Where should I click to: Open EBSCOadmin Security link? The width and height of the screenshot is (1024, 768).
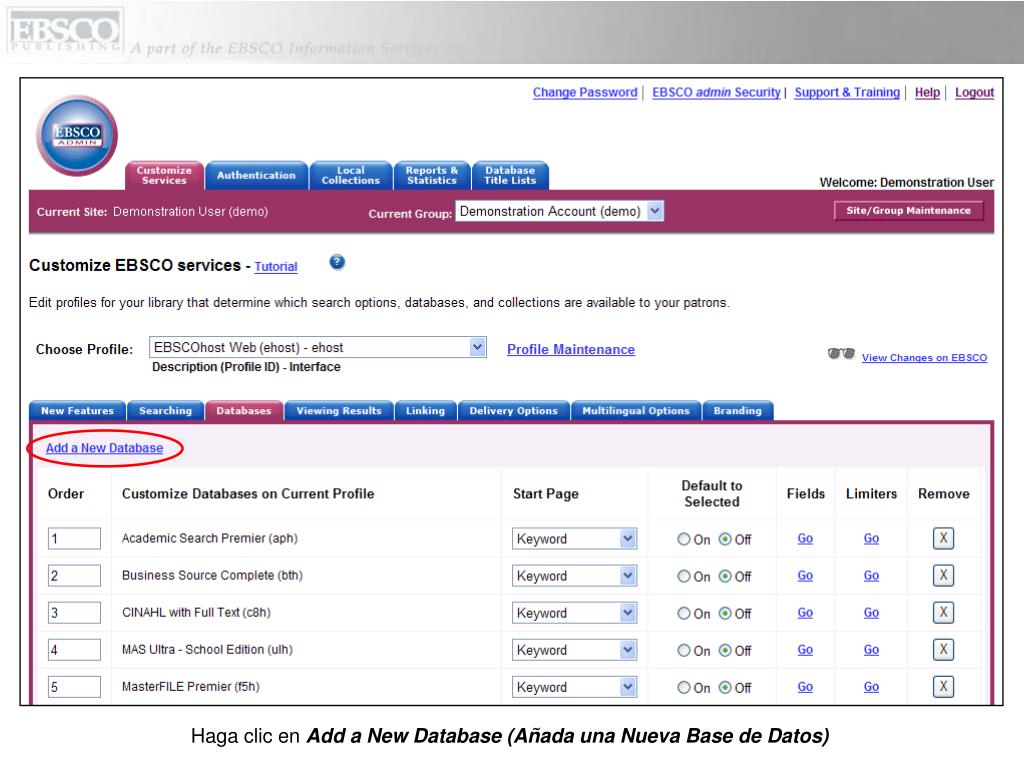(716, 93)
